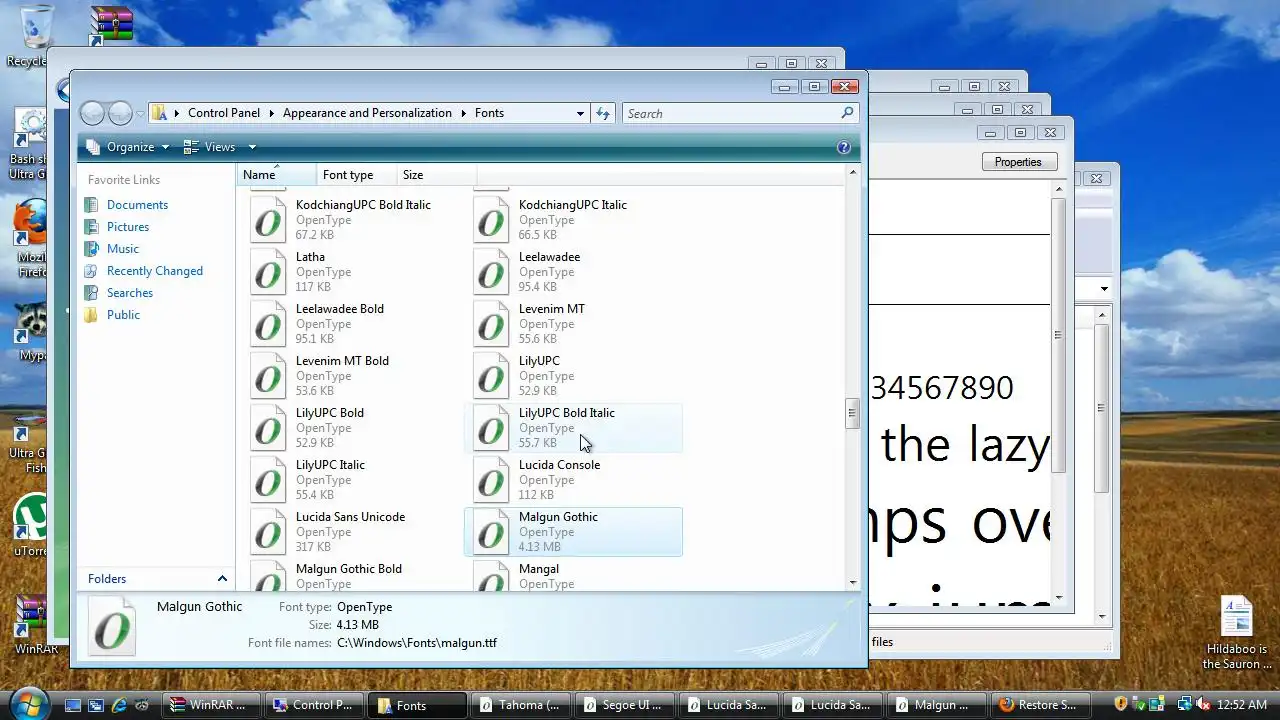Click the Mozilla Firefox desktop shortcut icon
The width and height of the screenshot is (1280, 720).
31,222
